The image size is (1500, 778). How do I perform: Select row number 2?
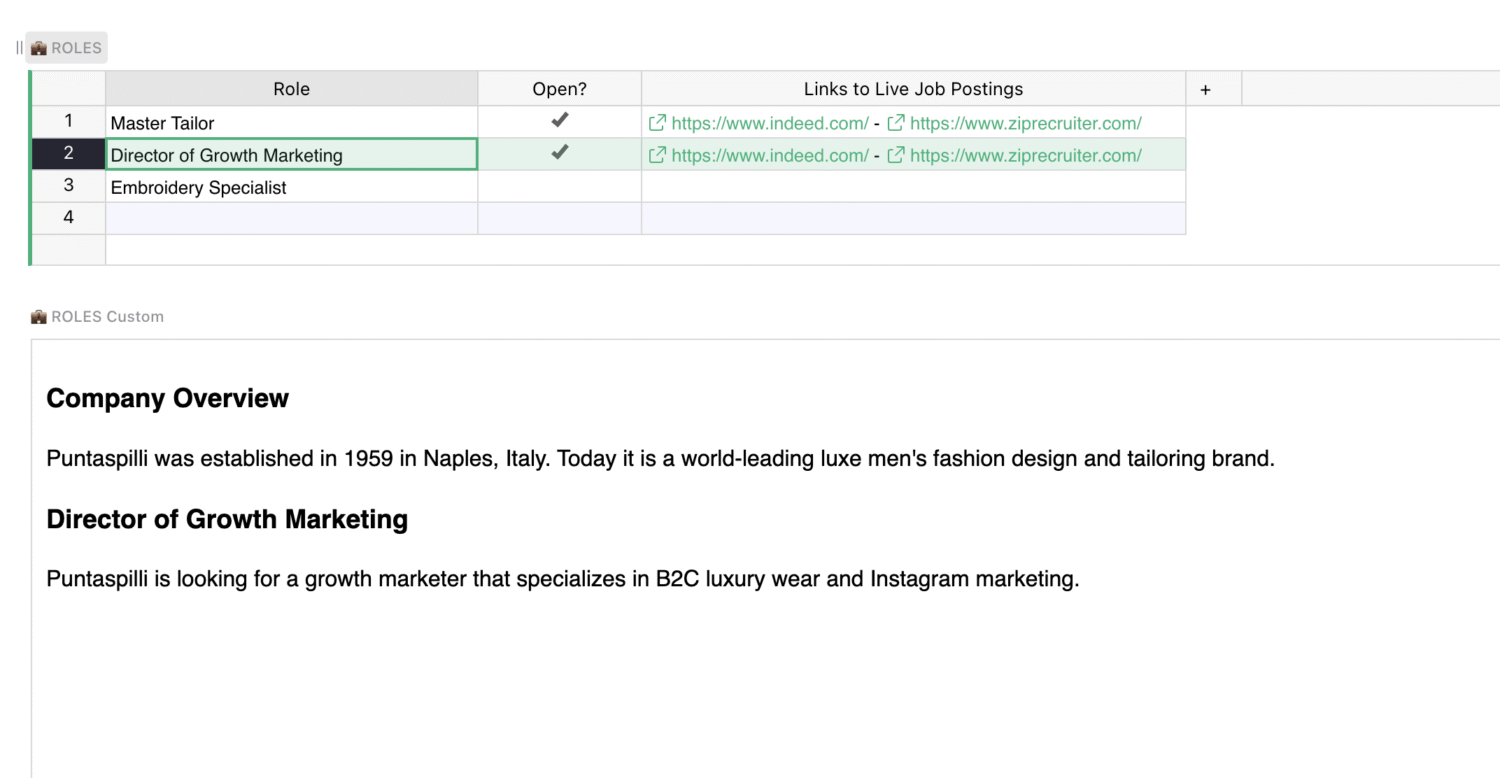coord(68,154)
